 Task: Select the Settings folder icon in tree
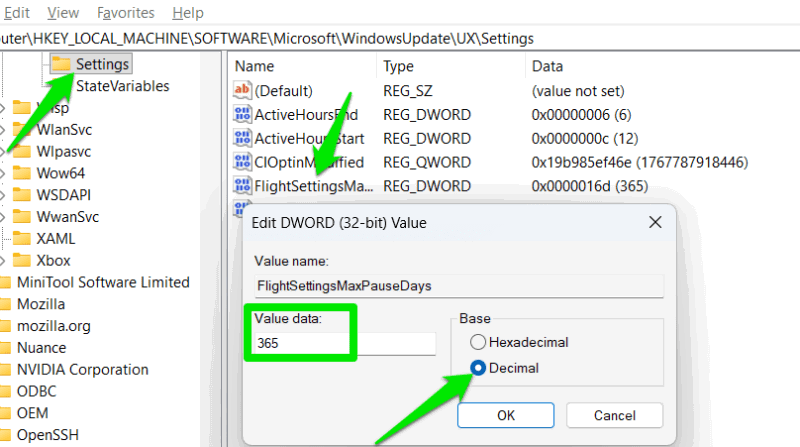pyautogui.click(x=61, y=64)
